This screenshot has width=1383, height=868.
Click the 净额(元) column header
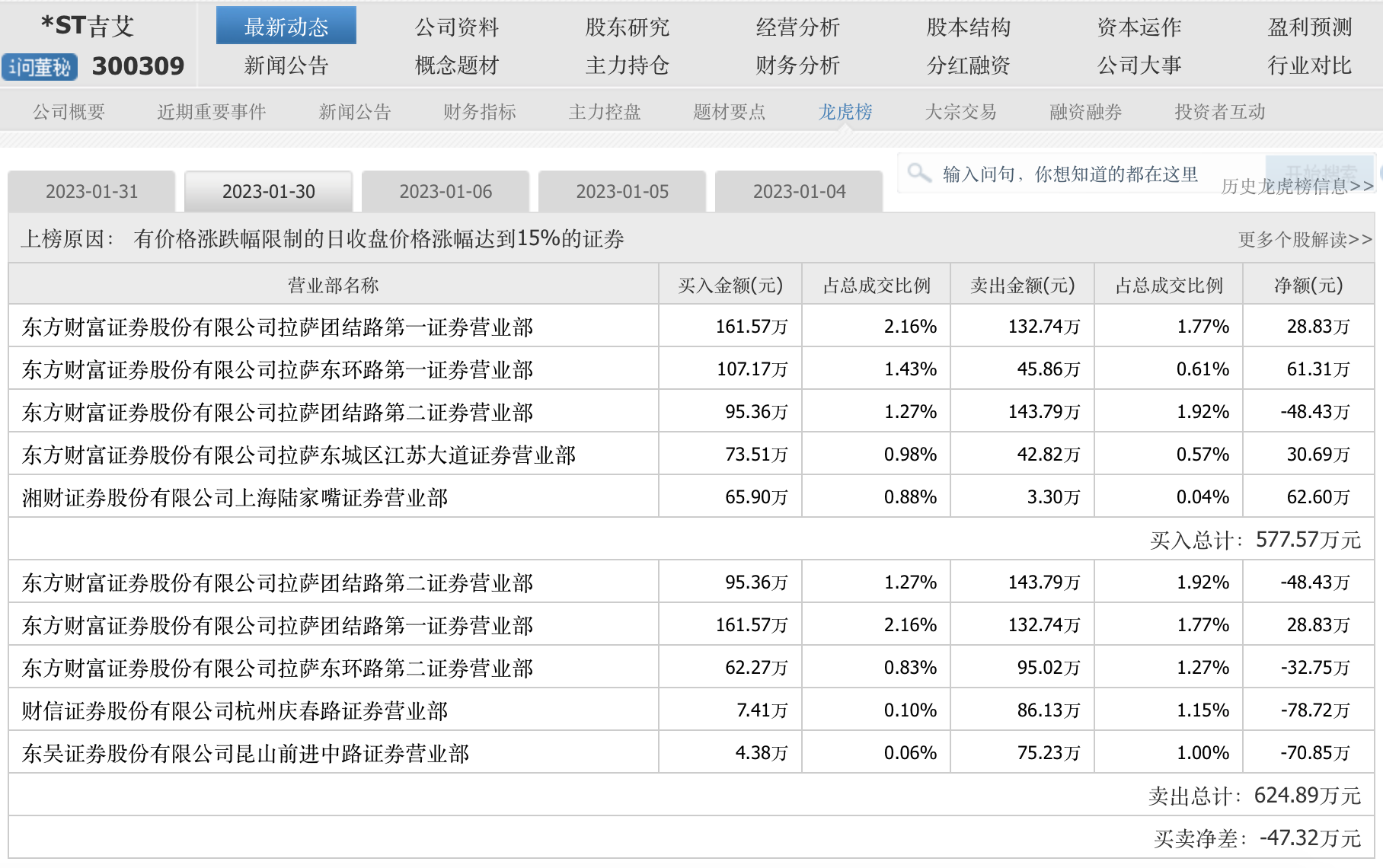coord(1308,286)
